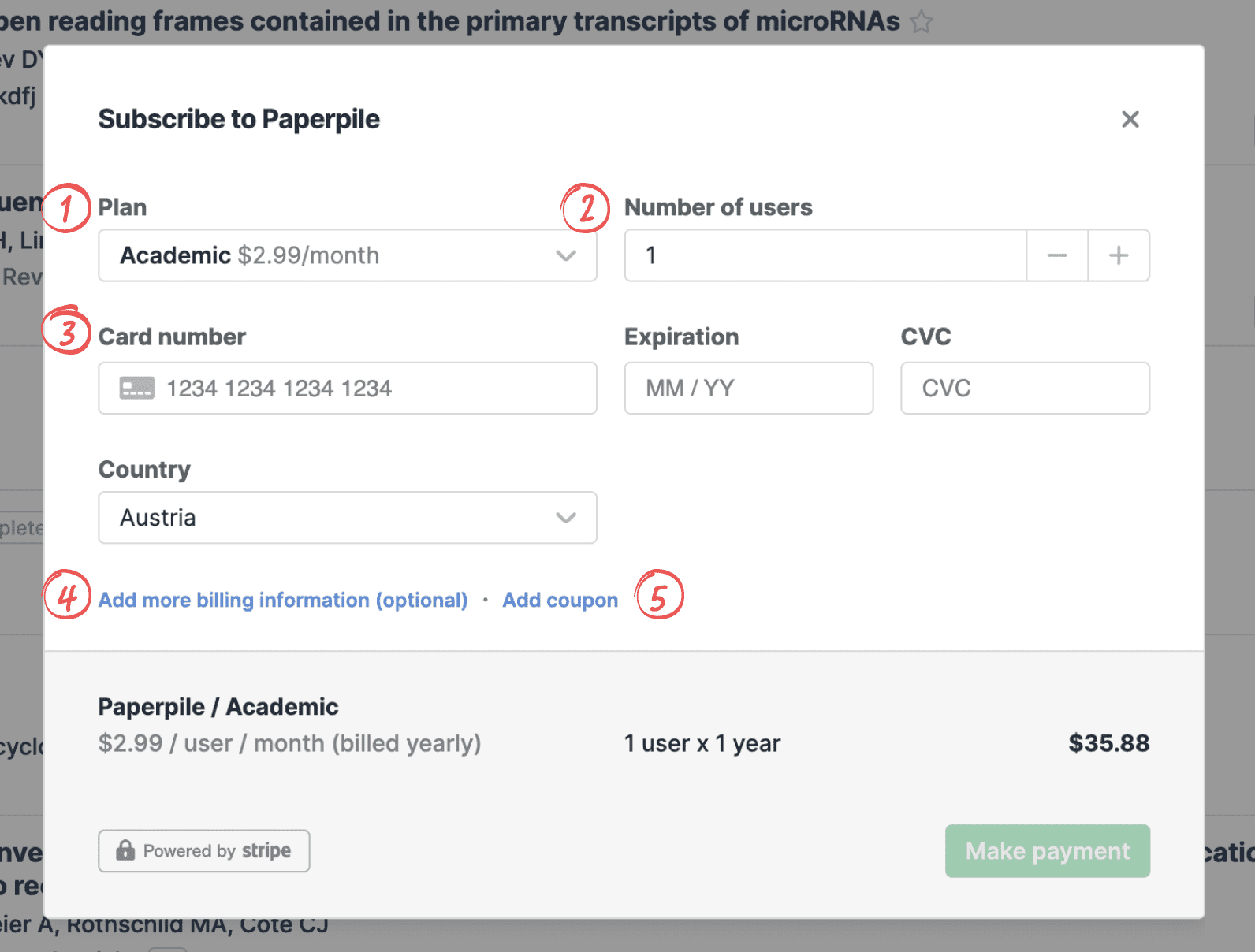
Task: Click the Add coupon link
Action: (560, 601)
